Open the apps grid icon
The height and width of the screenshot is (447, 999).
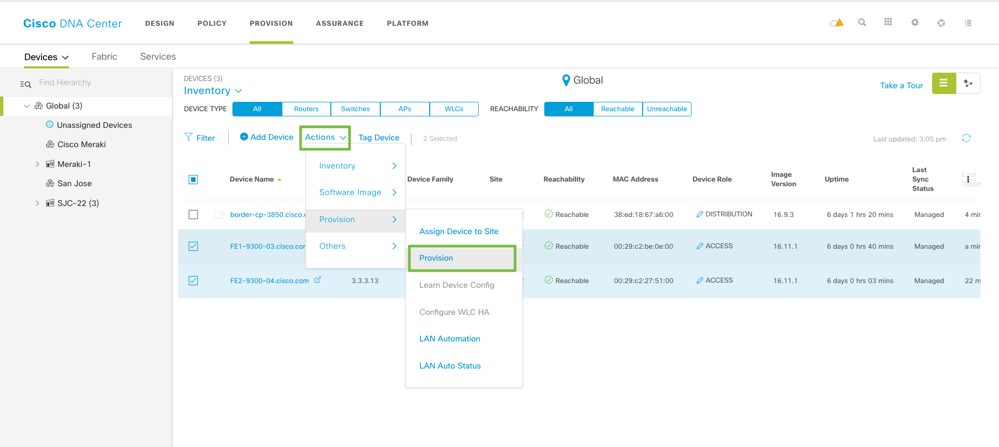[888, 22]
